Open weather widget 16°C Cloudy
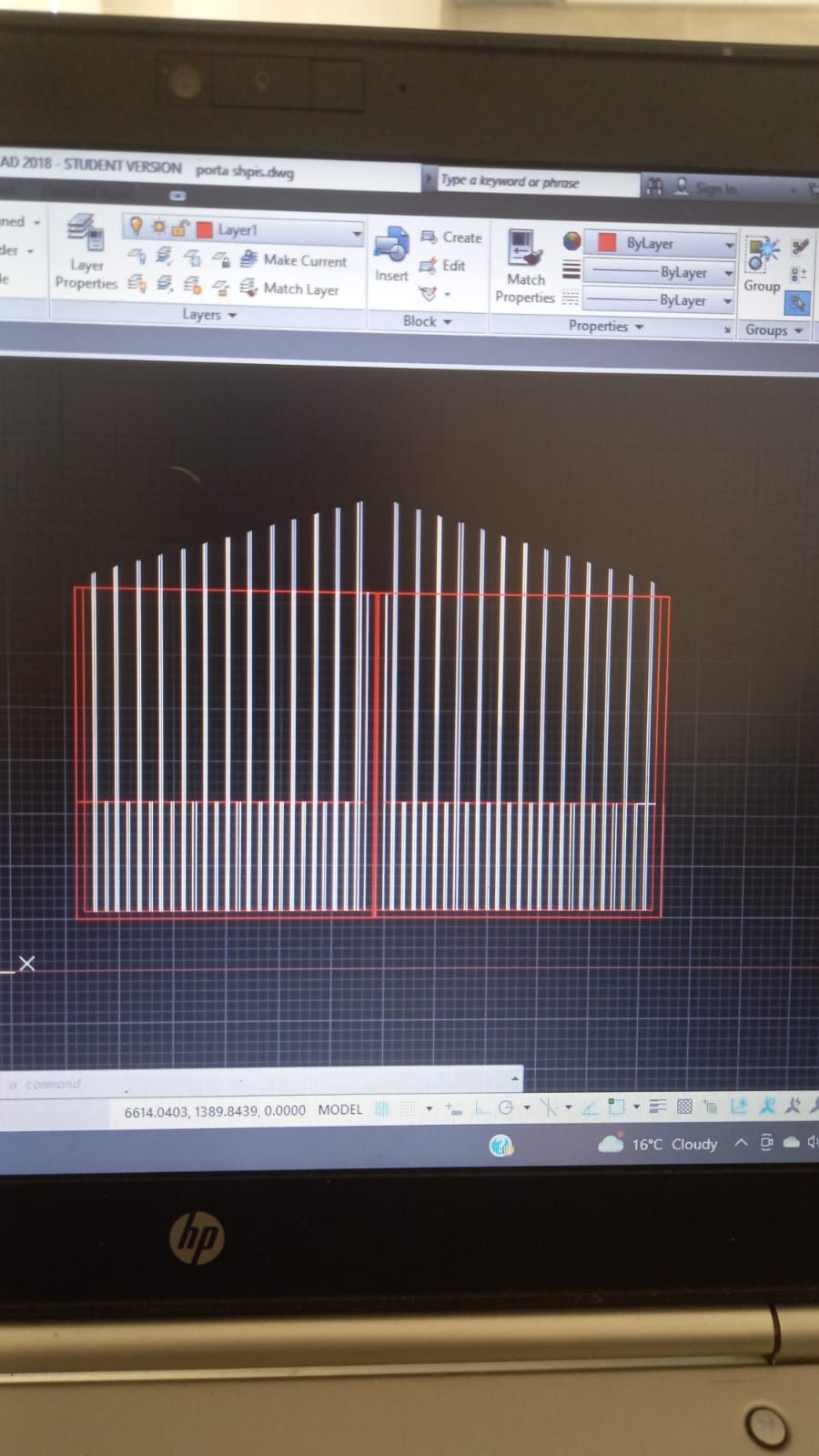 658,1144
